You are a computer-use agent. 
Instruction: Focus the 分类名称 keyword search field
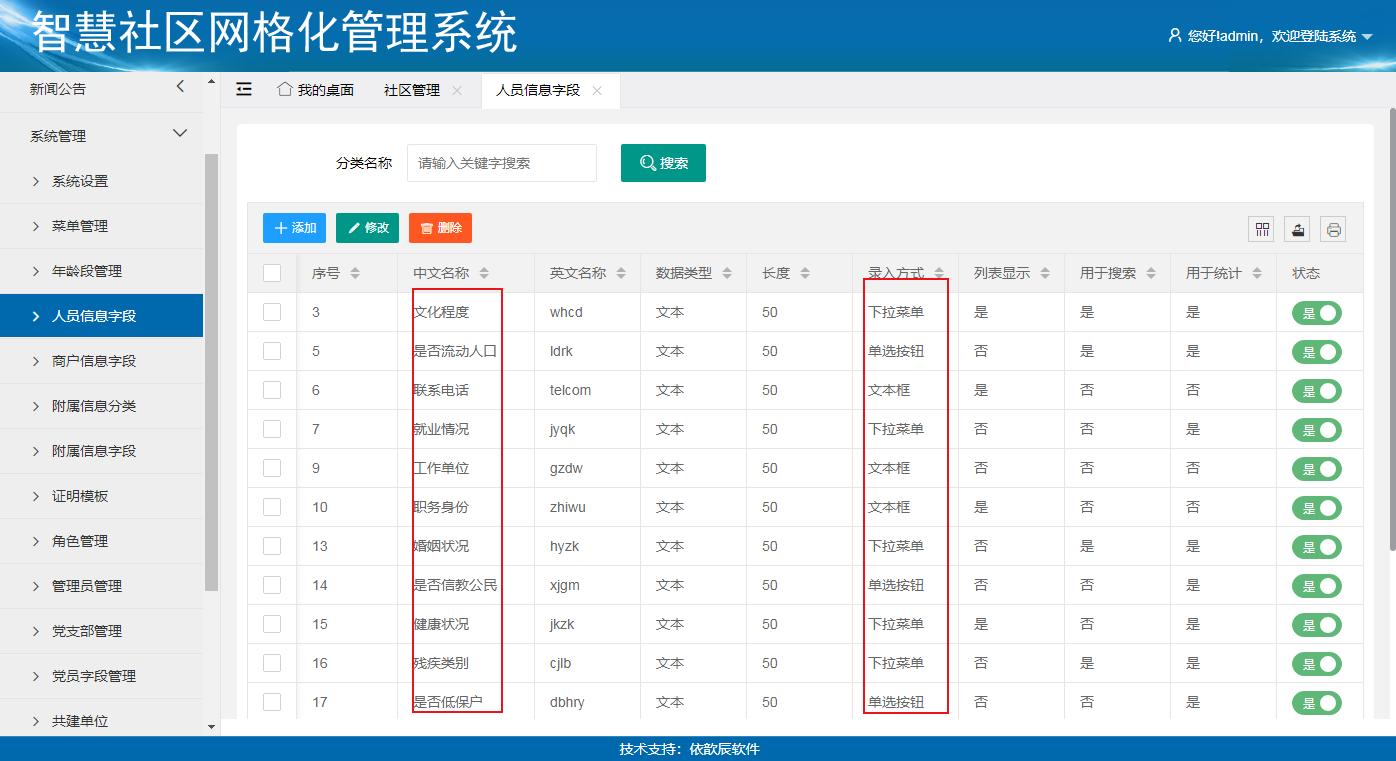tap(501, 163)
